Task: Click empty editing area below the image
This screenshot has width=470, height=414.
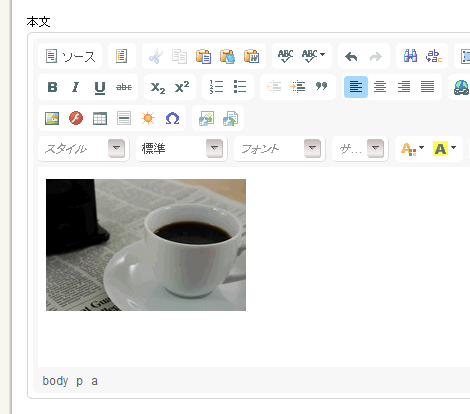Action: pyautogui.click(x=253, y=340)
